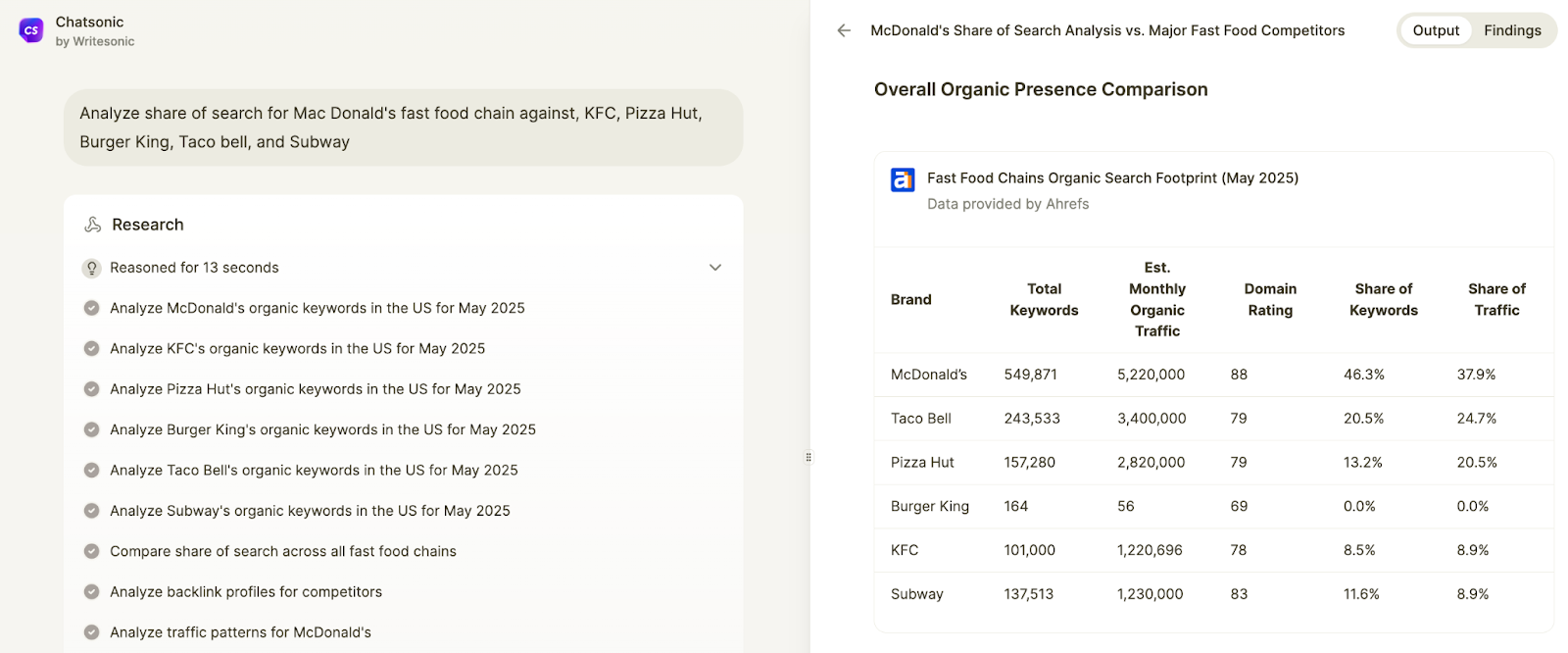Click the Share of Traffic column header

(1496, 299)
